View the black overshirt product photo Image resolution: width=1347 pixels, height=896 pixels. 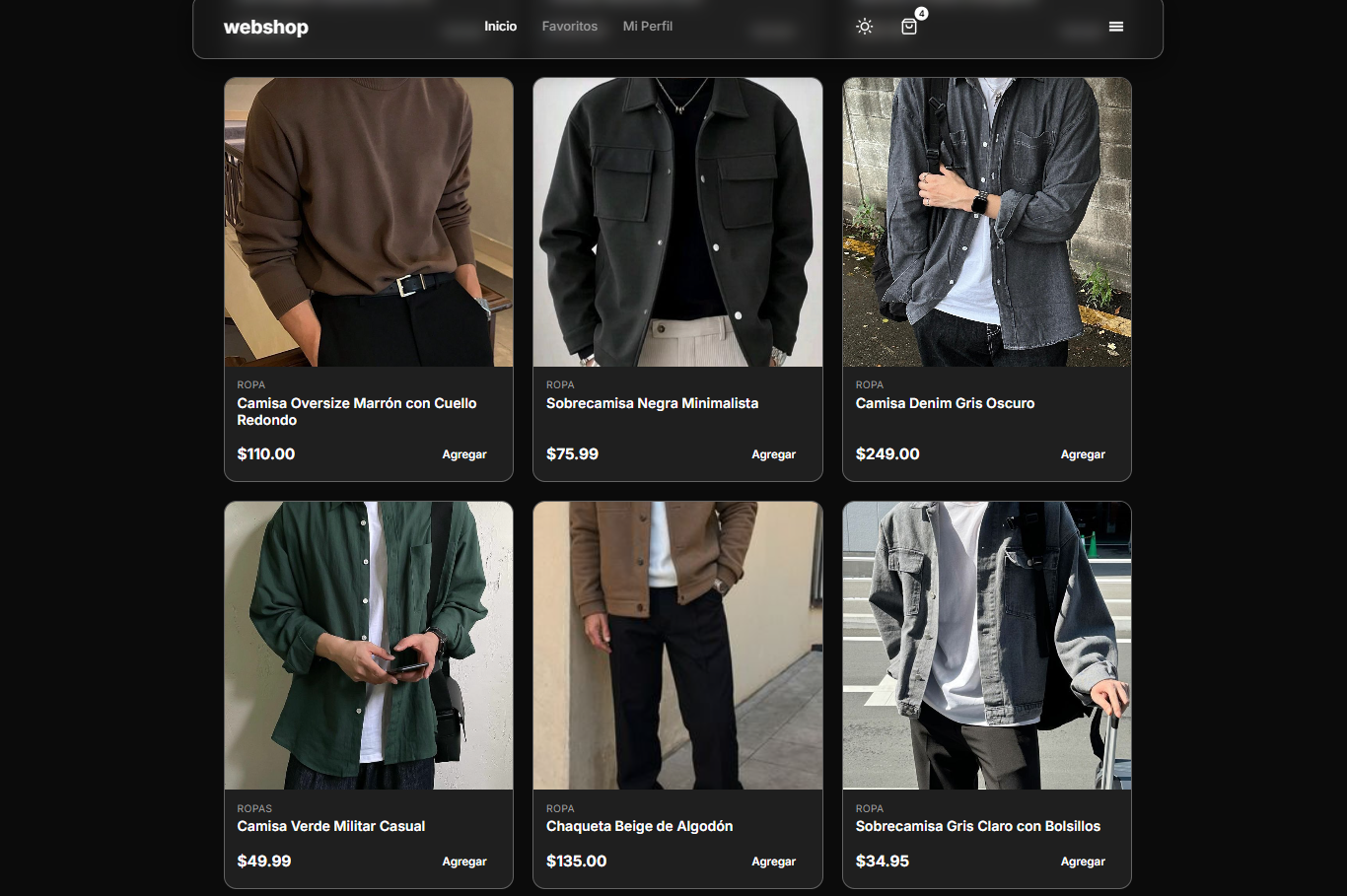click(x=677, y=223)
